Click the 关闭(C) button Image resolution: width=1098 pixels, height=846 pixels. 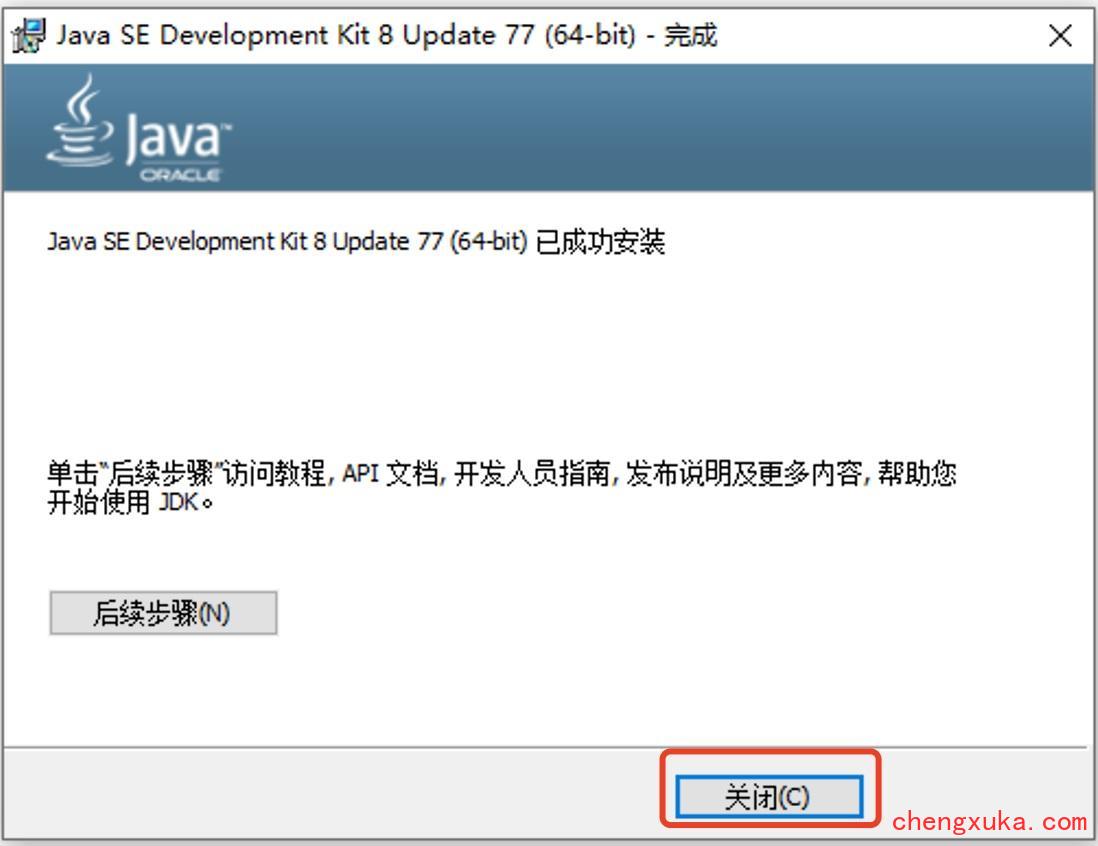[769, 796]
